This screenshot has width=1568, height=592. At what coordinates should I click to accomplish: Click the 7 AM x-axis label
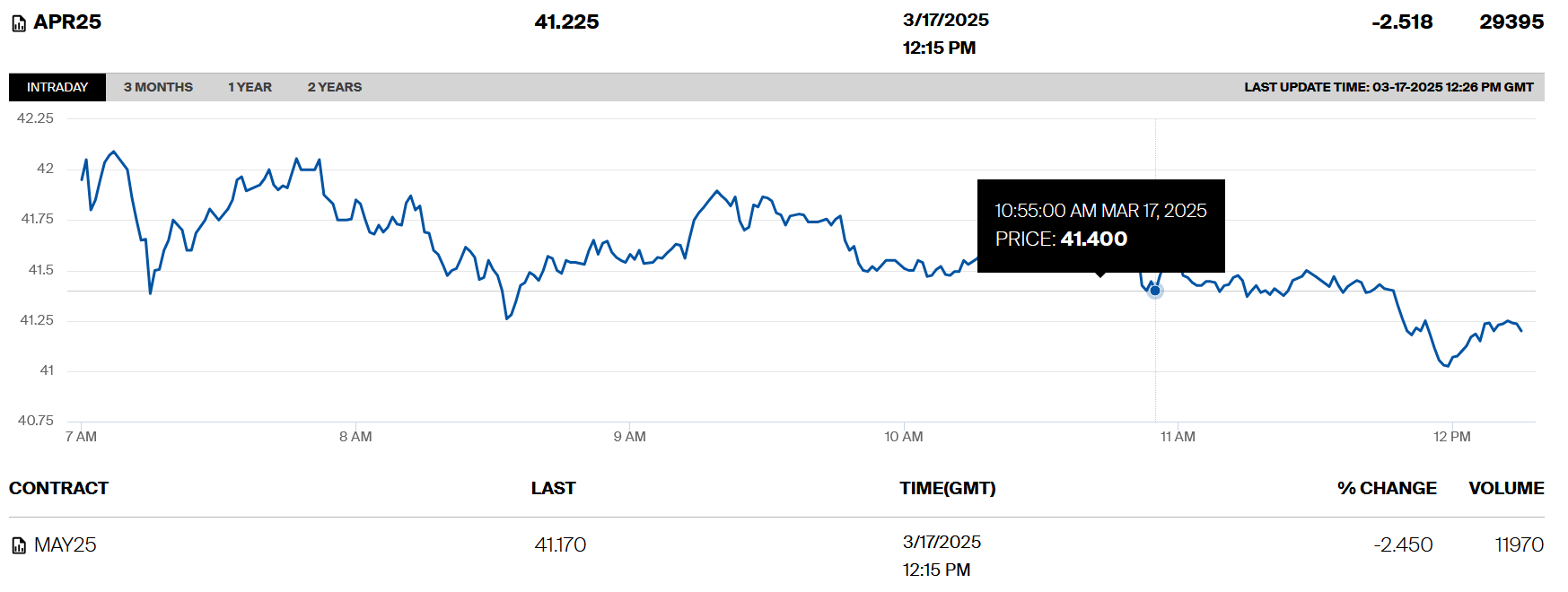[x=81, y=437]
